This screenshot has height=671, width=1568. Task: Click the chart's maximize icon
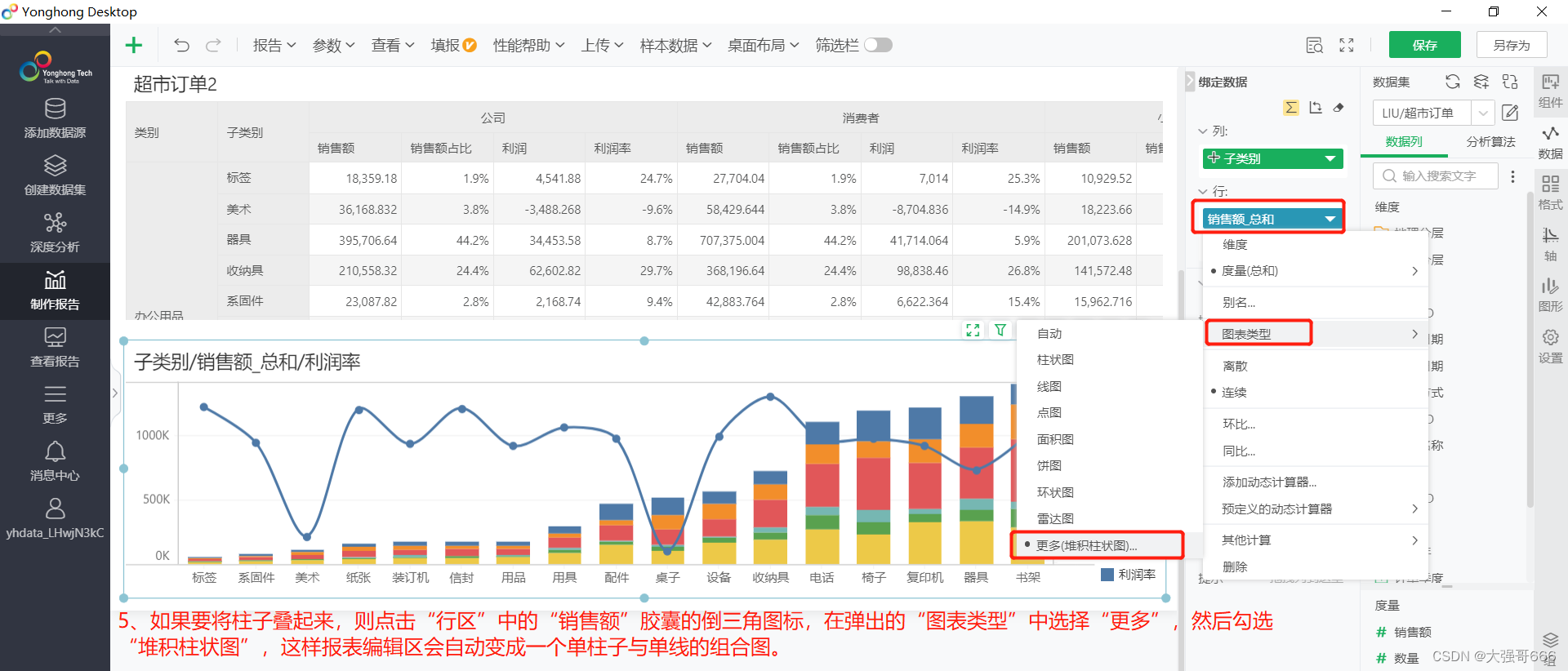(973, 330)
